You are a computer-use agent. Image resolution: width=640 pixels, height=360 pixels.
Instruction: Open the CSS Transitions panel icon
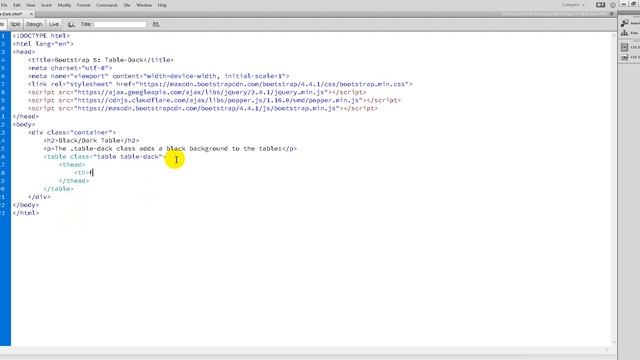pos(625,58)
